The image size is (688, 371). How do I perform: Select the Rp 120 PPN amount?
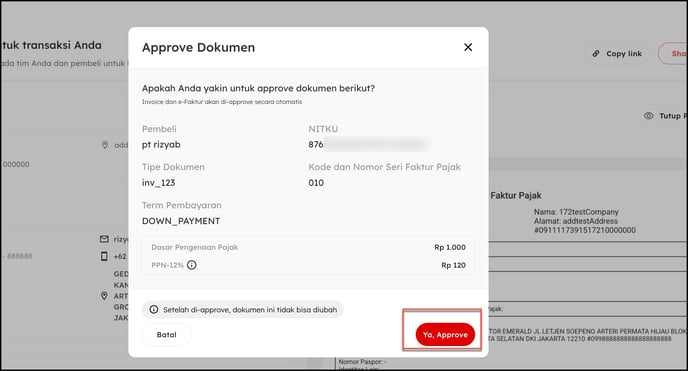[x=453, y=265]
